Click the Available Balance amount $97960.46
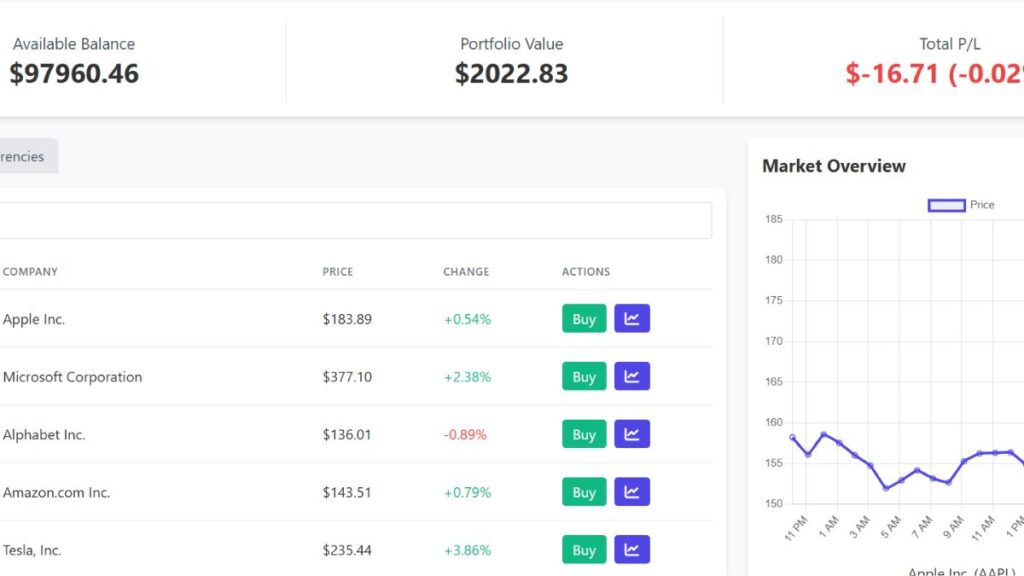Screen dimensions: 1024x576 pyautogui.click(x=74, y=73)
